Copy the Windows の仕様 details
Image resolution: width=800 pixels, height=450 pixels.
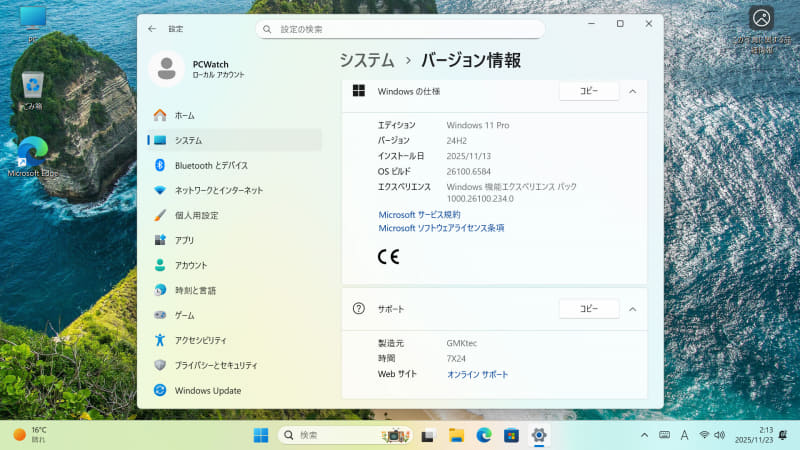point(589,91)
